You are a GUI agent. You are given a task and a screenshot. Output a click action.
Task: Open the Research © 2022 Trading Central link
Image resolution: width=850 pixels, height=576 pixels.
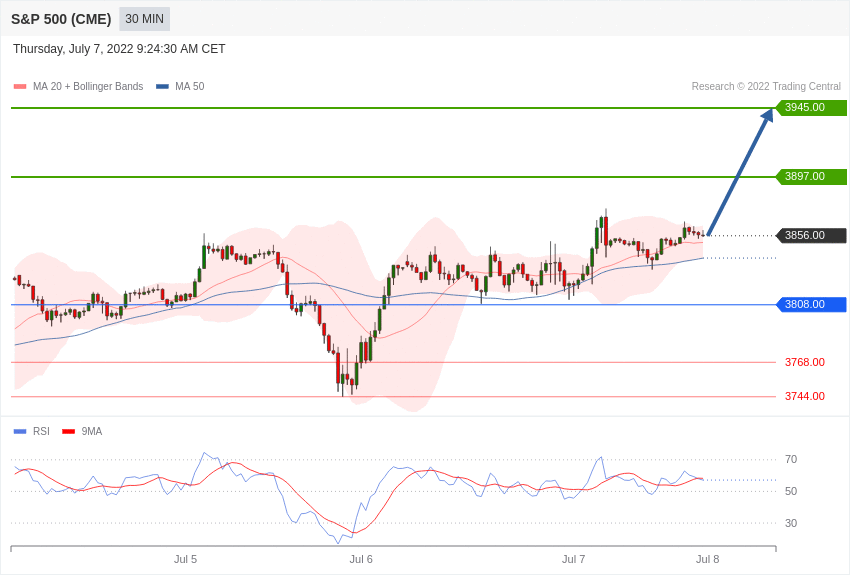766,87
